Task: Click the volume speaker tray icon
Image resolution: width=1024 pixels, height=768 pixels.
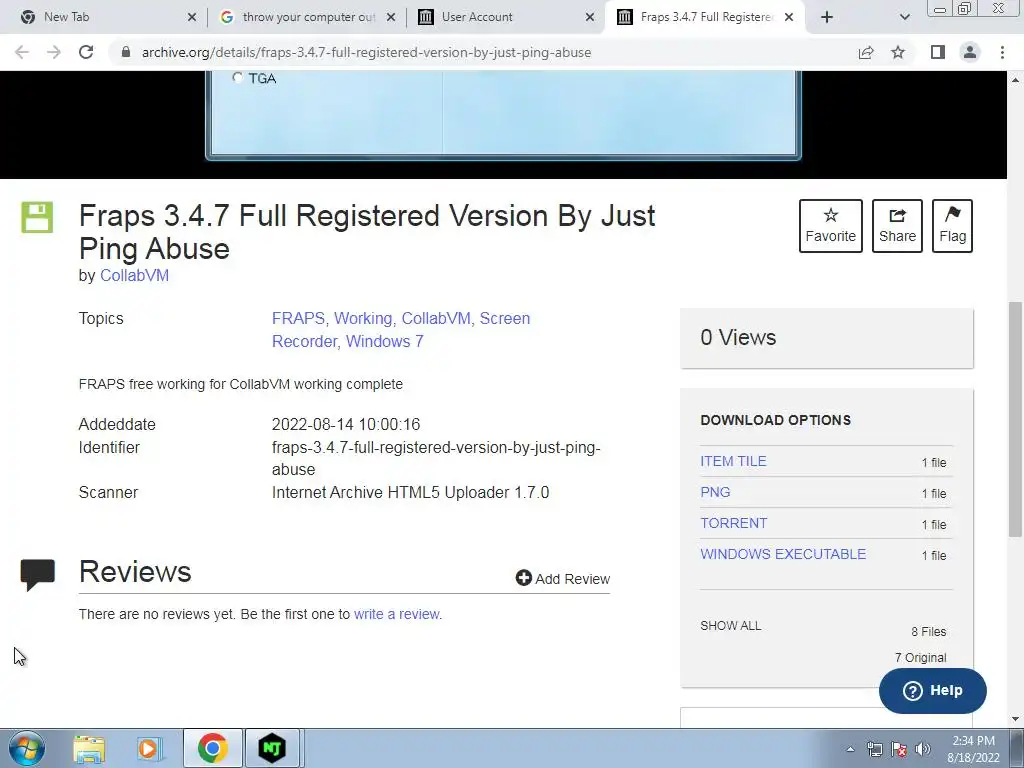Action: pyautogui.click(x=923, y=750)
